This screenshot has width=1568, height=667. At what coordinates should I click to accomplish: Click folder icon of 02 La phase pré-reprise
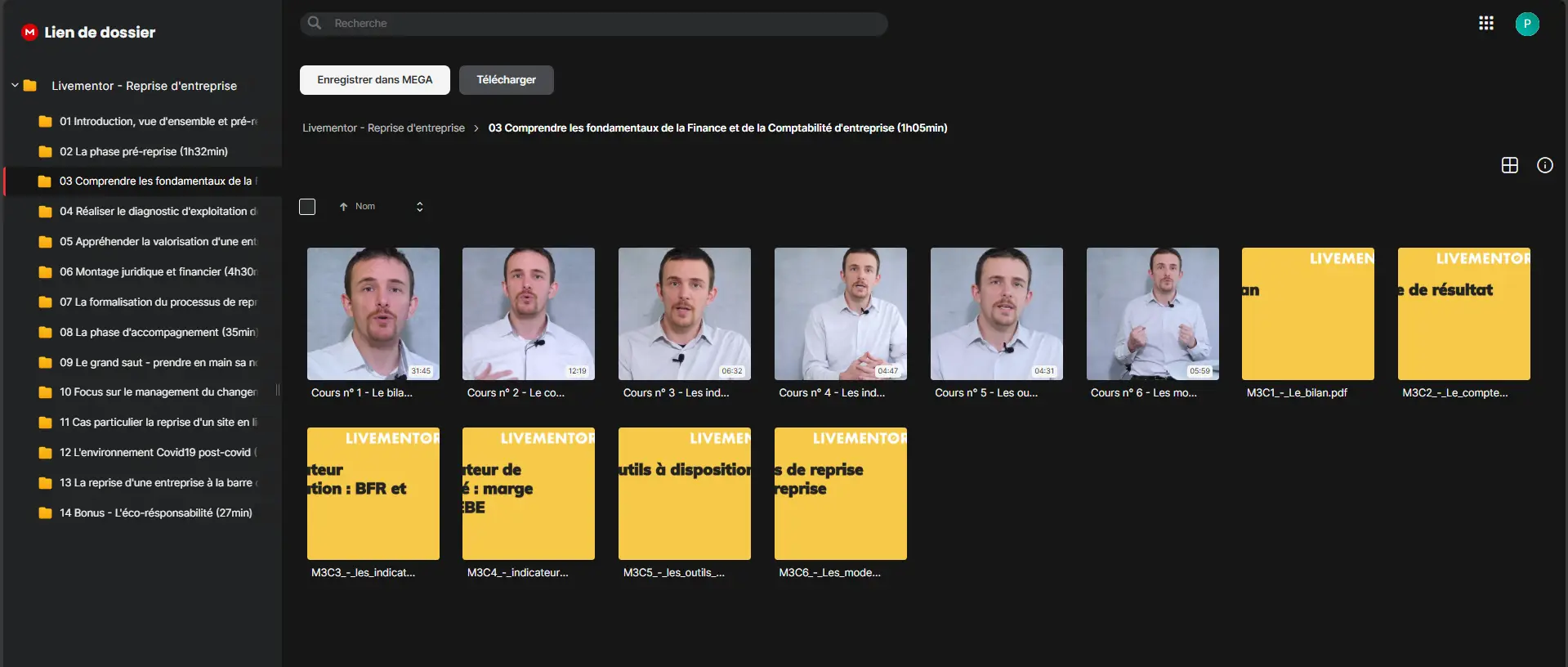(46, 151)
